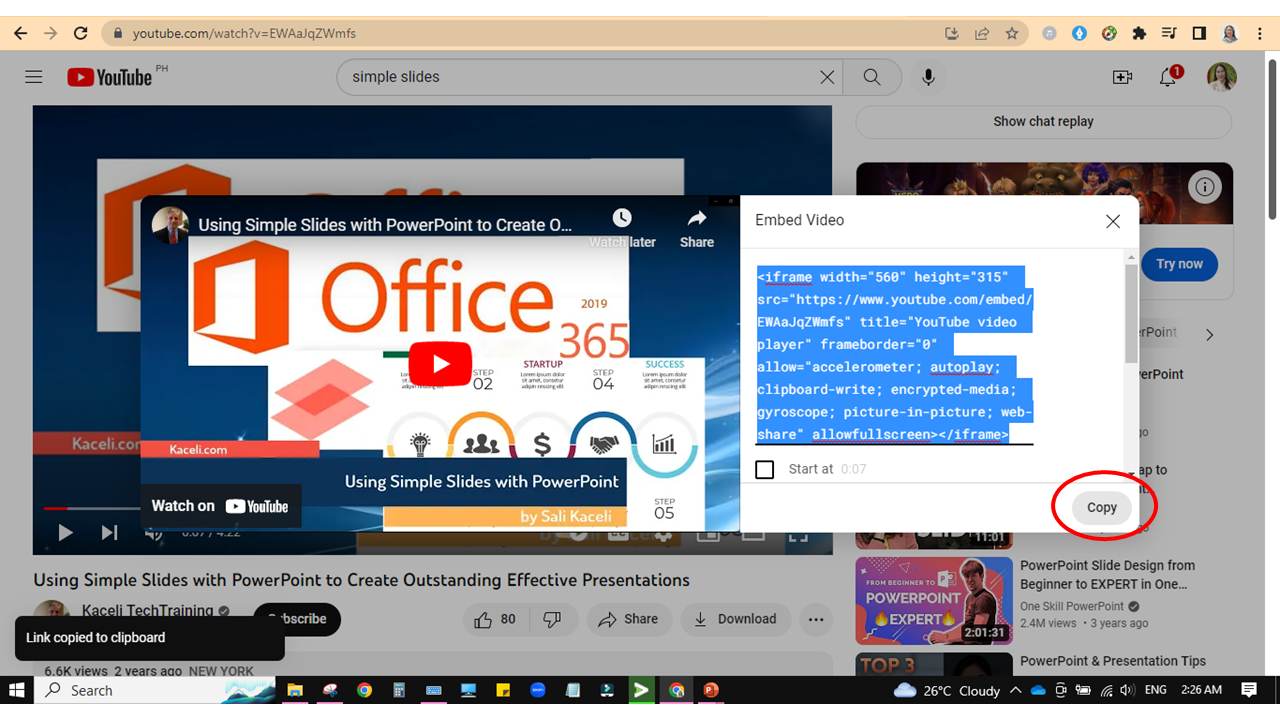Open Chrome extensions puzzle icon
This screenshot has height=720, width=1280.
click(x=1139, y=33)
